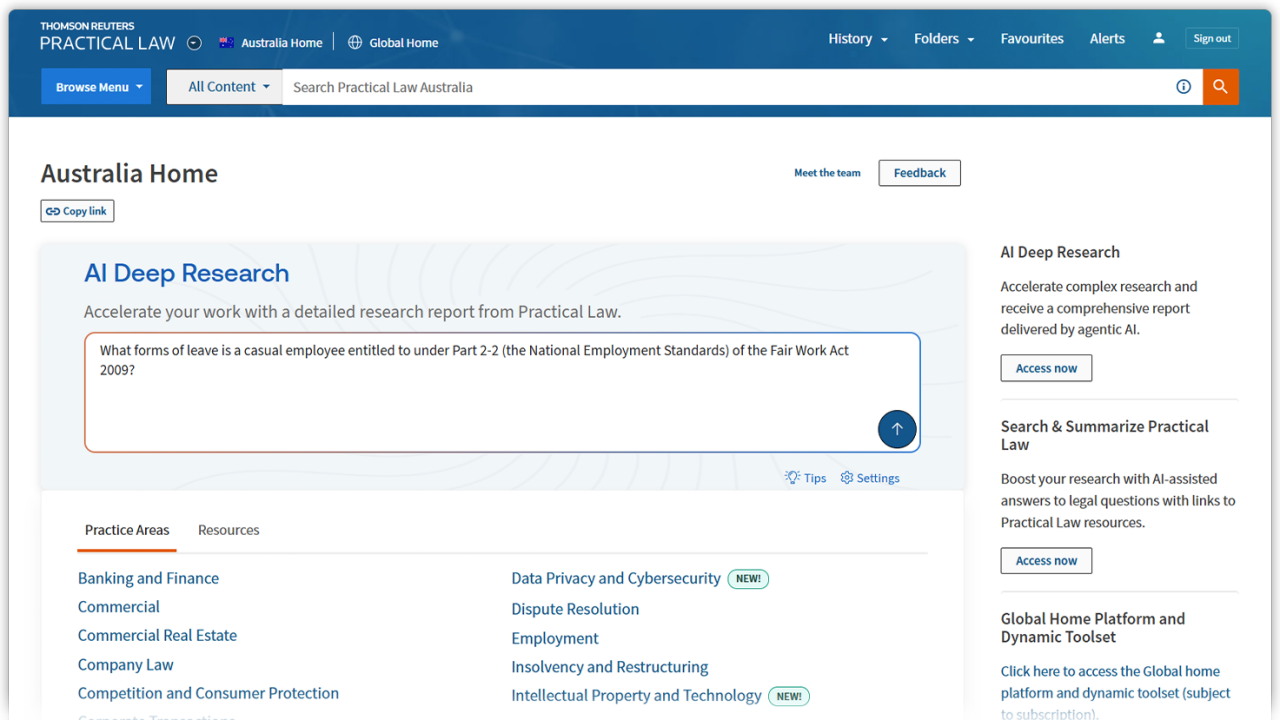This screenshot has width=1280, height=720.
Task: Open Employment practice area
Action: (555, 638)
